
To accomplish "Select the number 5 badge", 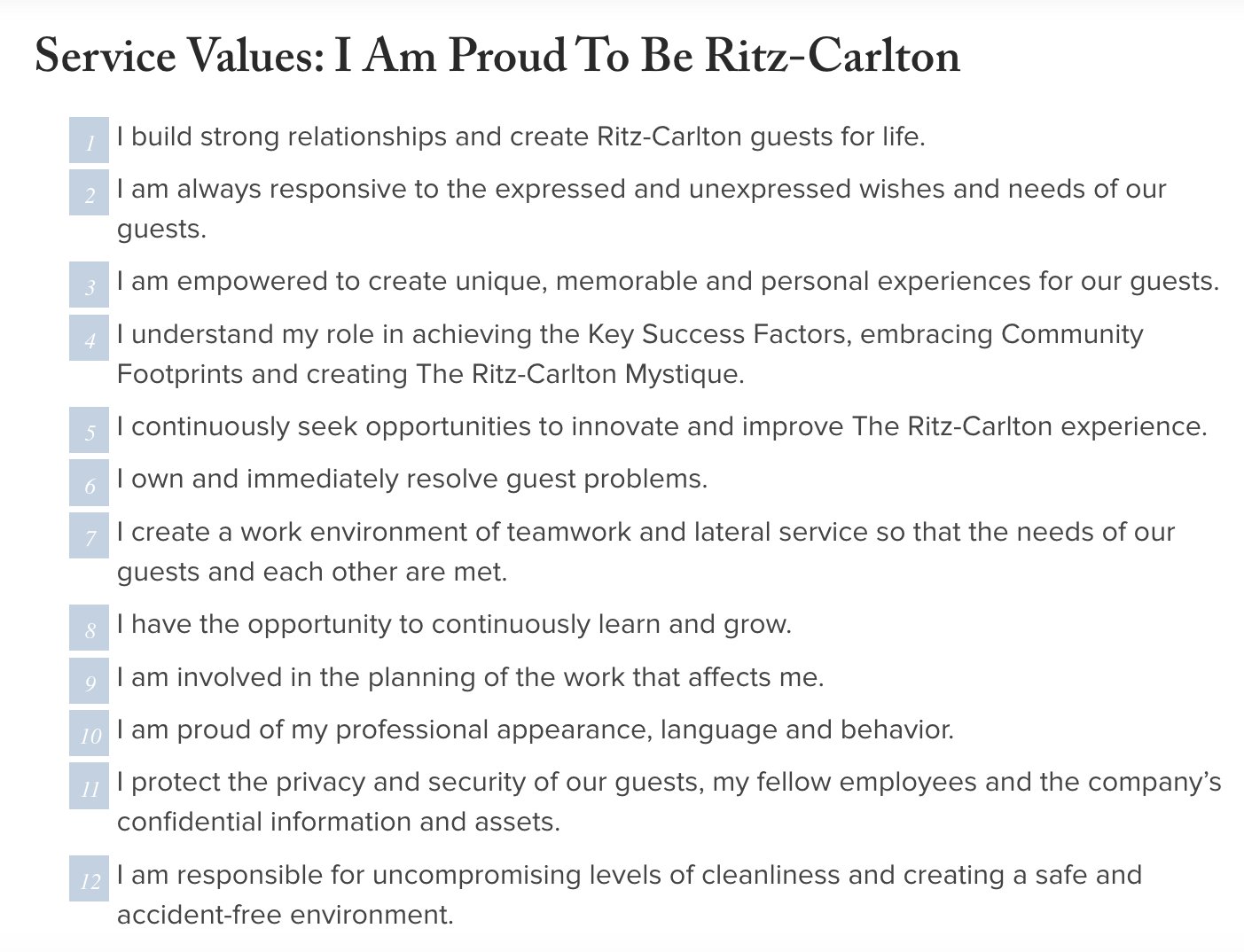I will (x=89, y=430).
